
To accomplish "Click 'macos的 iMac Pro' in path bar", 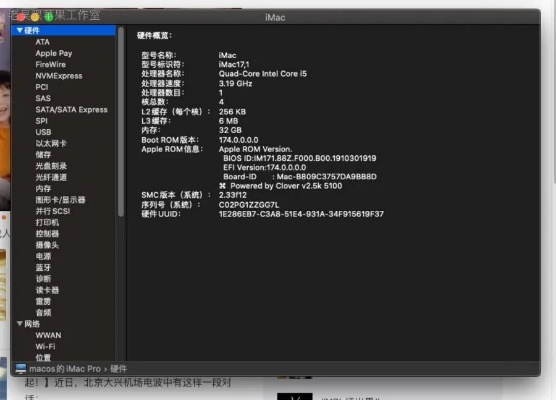I will 65,369.
